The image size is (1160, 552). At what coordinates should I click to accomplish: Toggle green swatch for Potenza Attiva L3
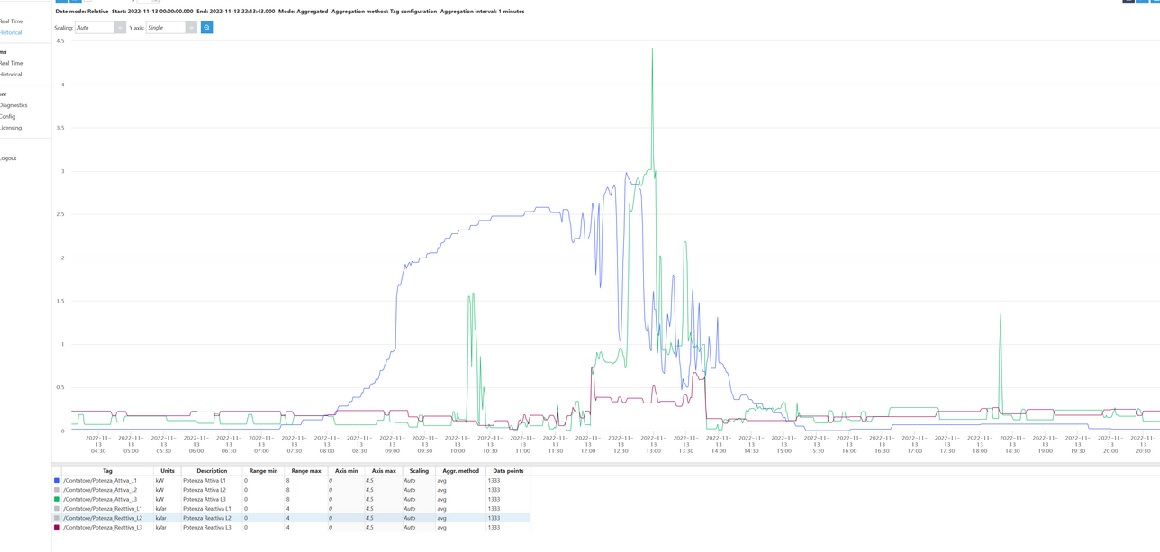tap(57, 499)
